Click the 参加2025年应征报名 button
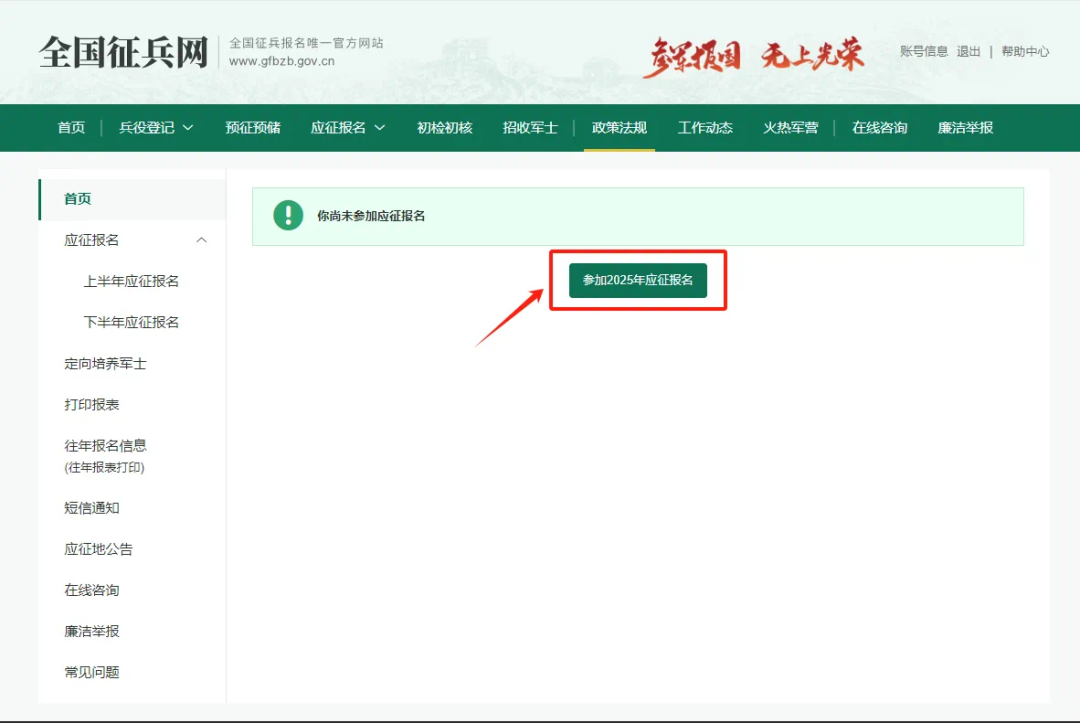This screenshot has width=1080, height=723. coord(637,281)
